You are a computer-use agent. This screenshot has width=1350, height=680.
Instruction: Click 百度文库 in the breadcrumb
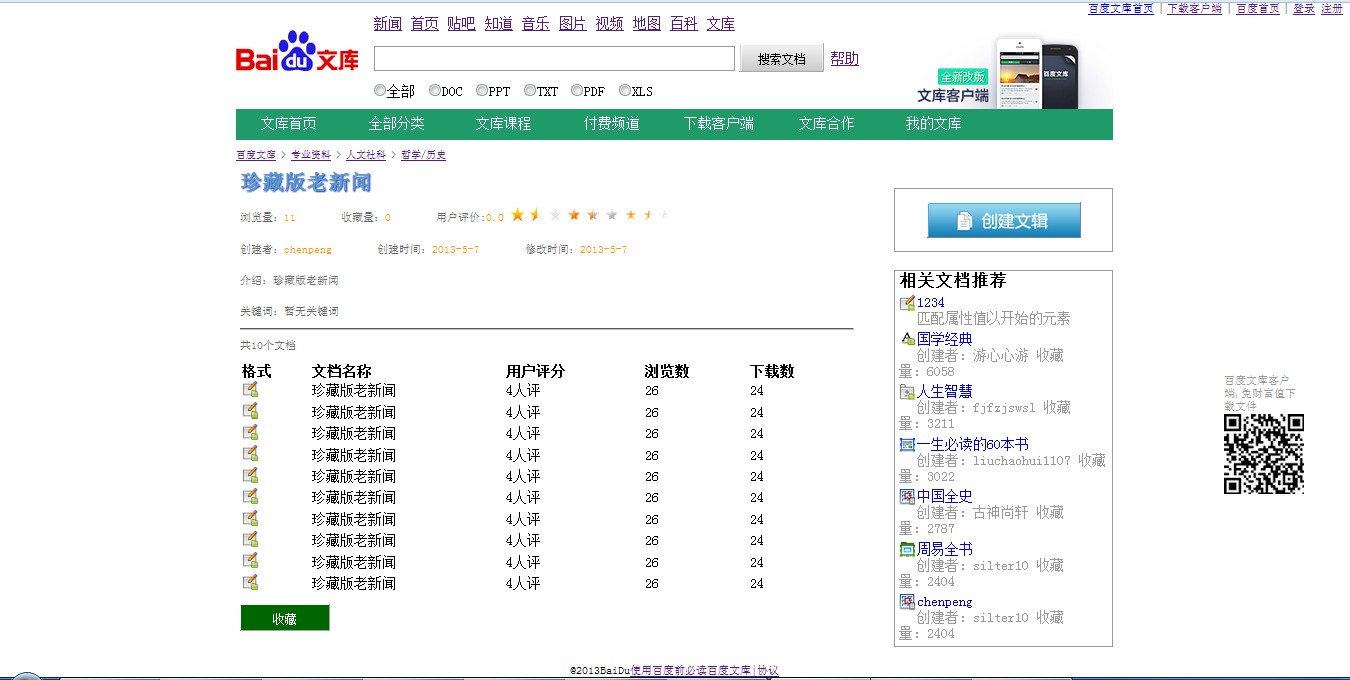(256, 155)
